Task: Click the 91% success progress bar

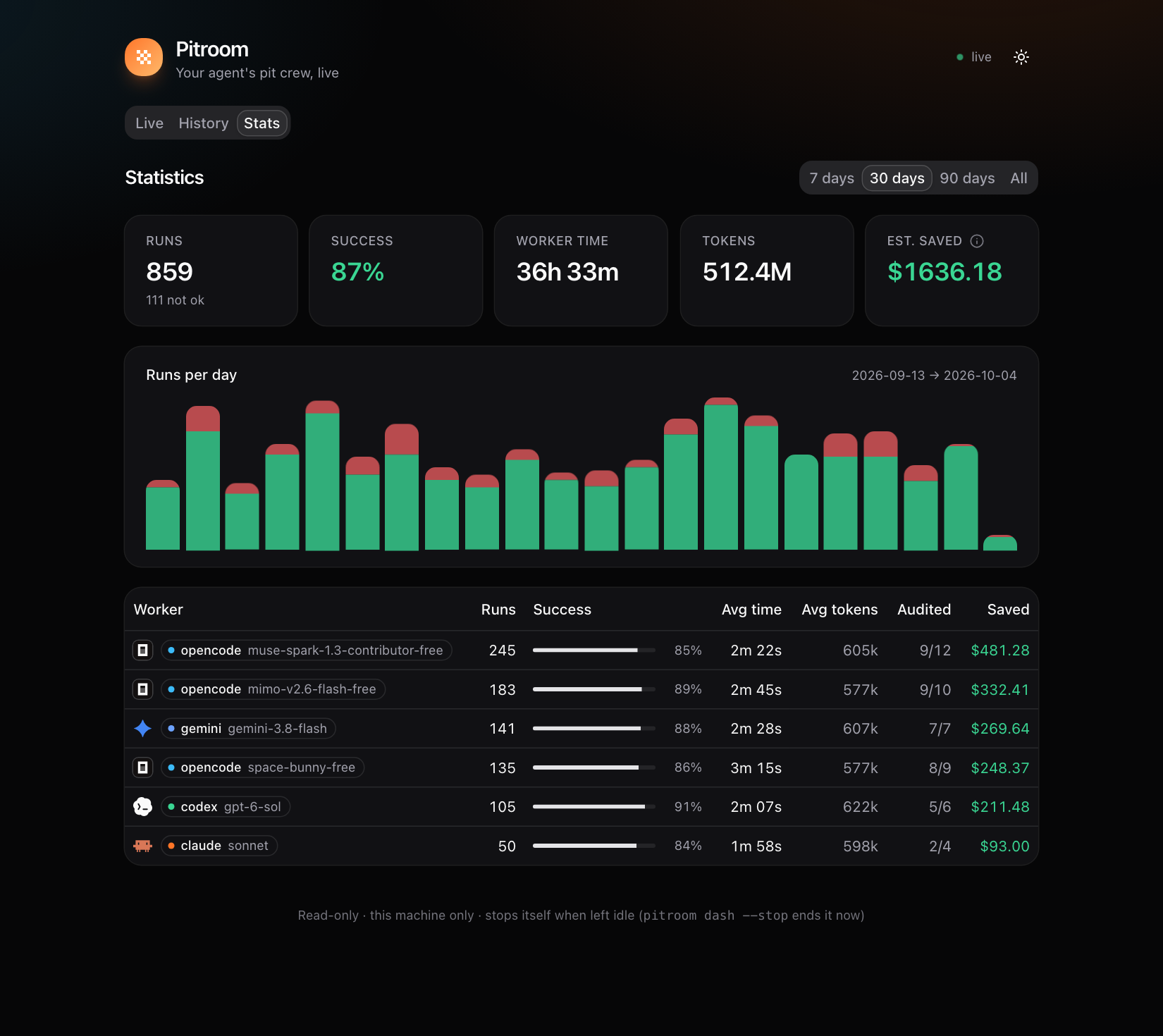Action: 594,806
